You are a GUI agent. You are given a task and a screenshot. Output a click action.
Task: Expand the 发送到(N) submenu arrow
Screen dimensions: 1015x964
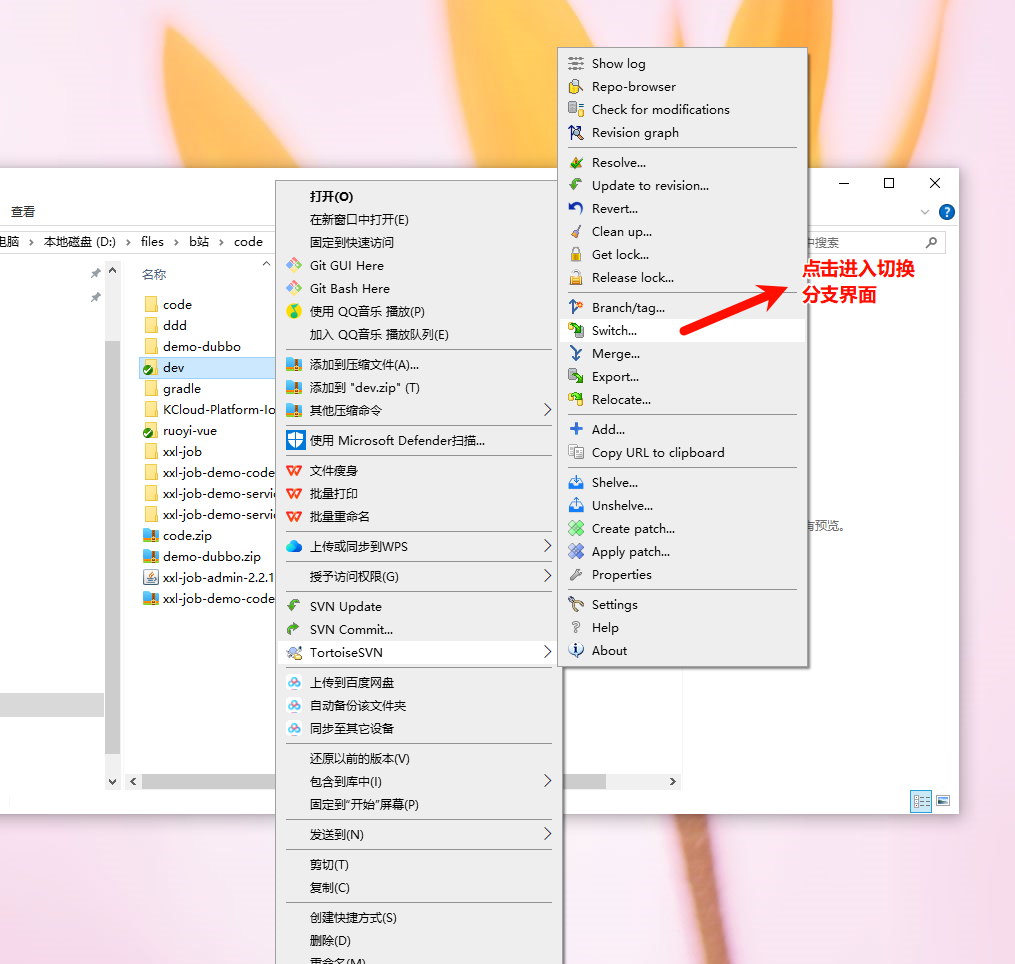547,834
